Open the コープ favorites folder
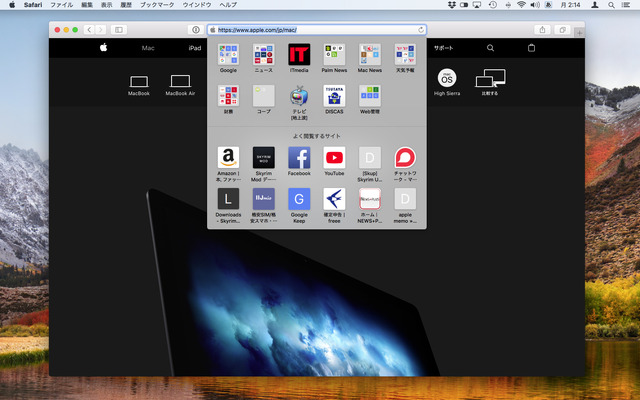The height and width of the screenshot is (400, 640). coord(264,96)
